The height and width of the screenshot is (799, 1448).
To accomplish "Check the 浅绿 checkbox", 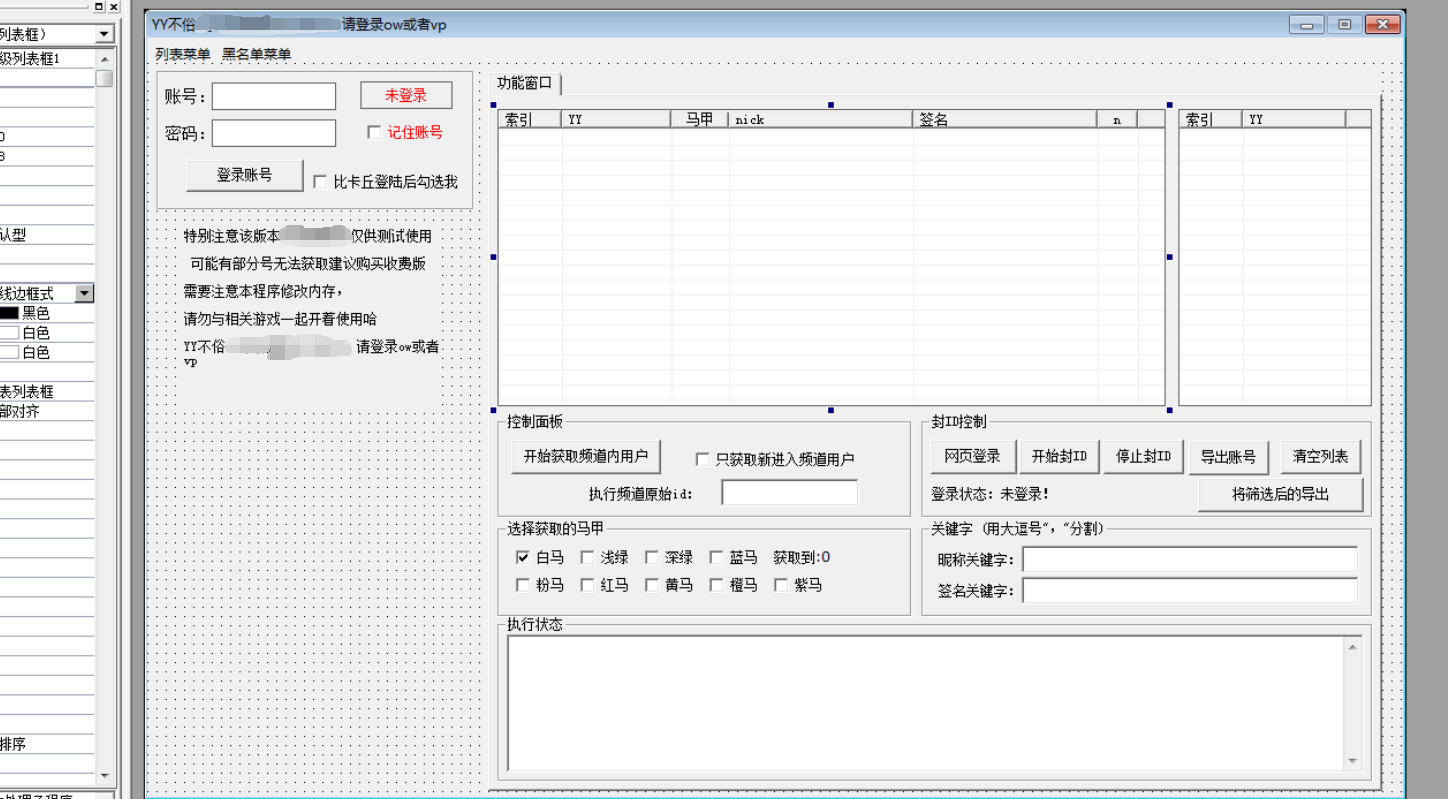I will point(587,558).
